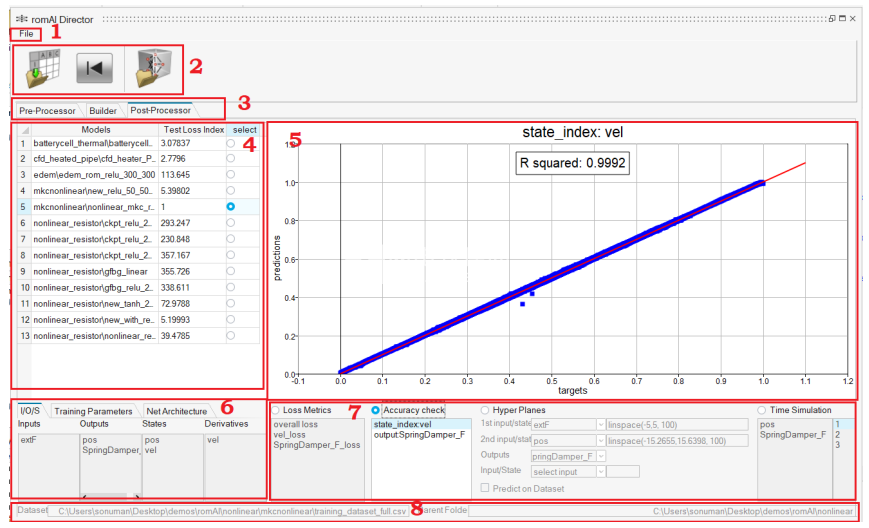Open the Net Architecture tab
This screenshot has width=869, height=528.
coord(176,411)
